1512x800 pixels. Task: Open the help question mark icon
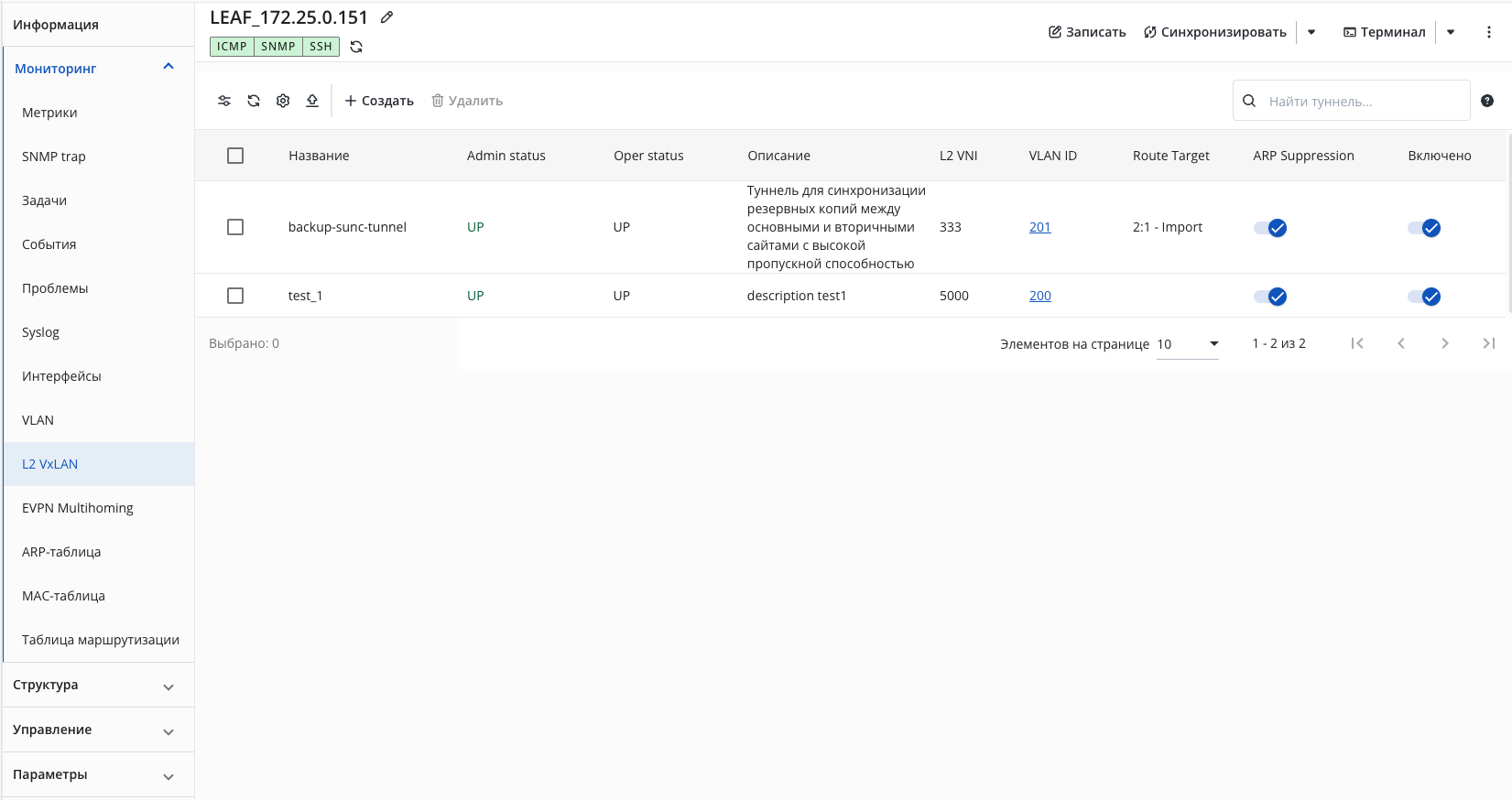click(x=1487, y=101)
